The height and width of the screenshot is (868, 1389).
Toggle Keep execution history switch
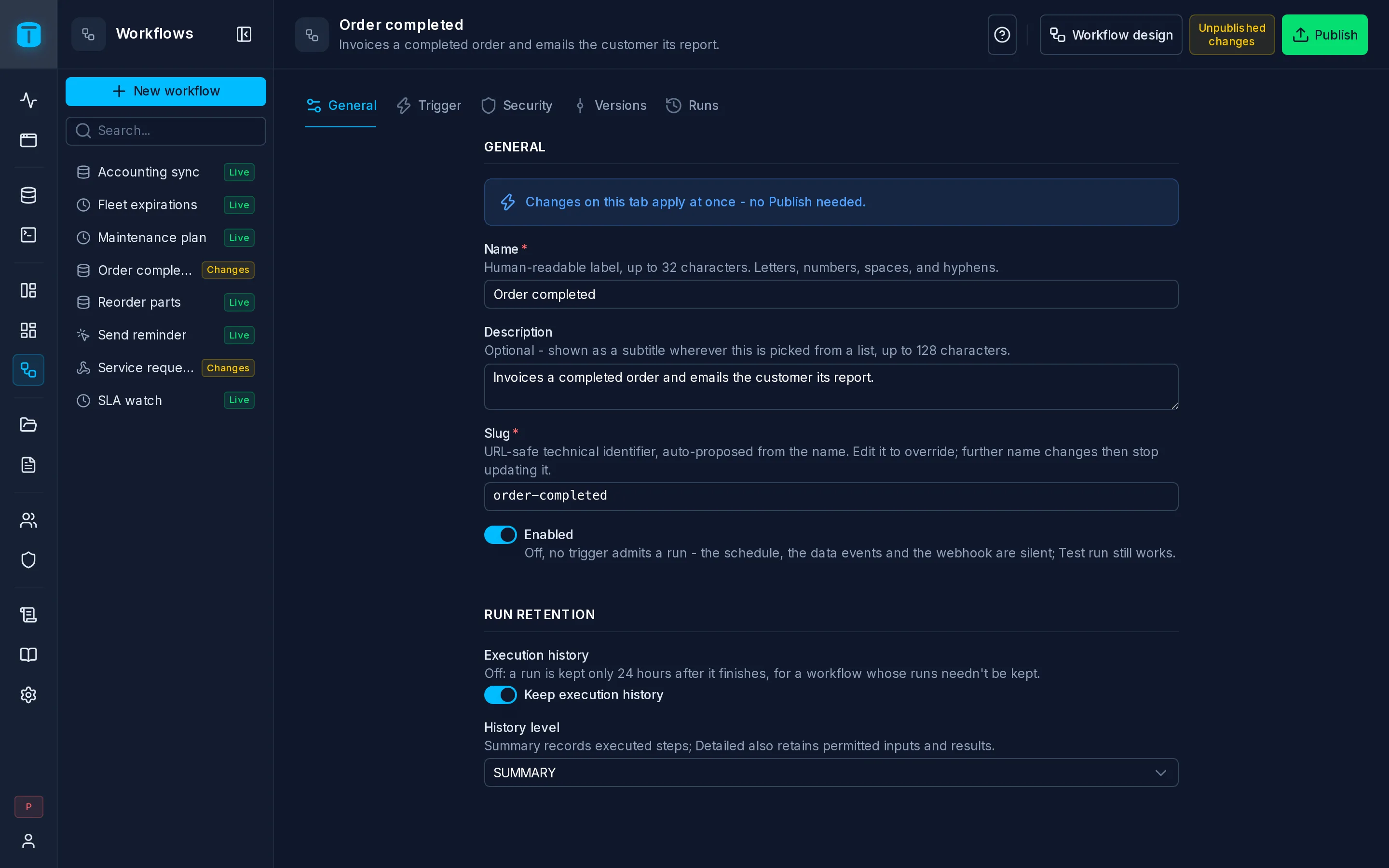(x=501, y=694)
